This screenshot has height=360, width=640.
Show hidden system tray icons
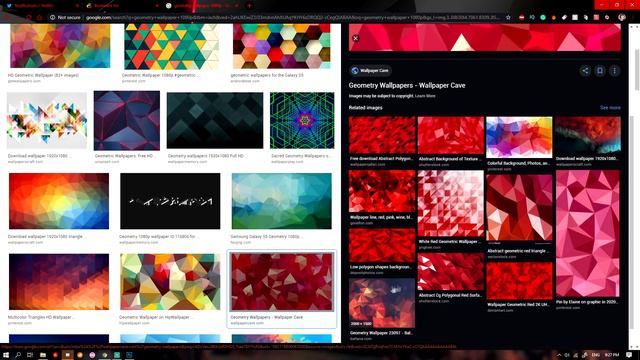point(559,355)
